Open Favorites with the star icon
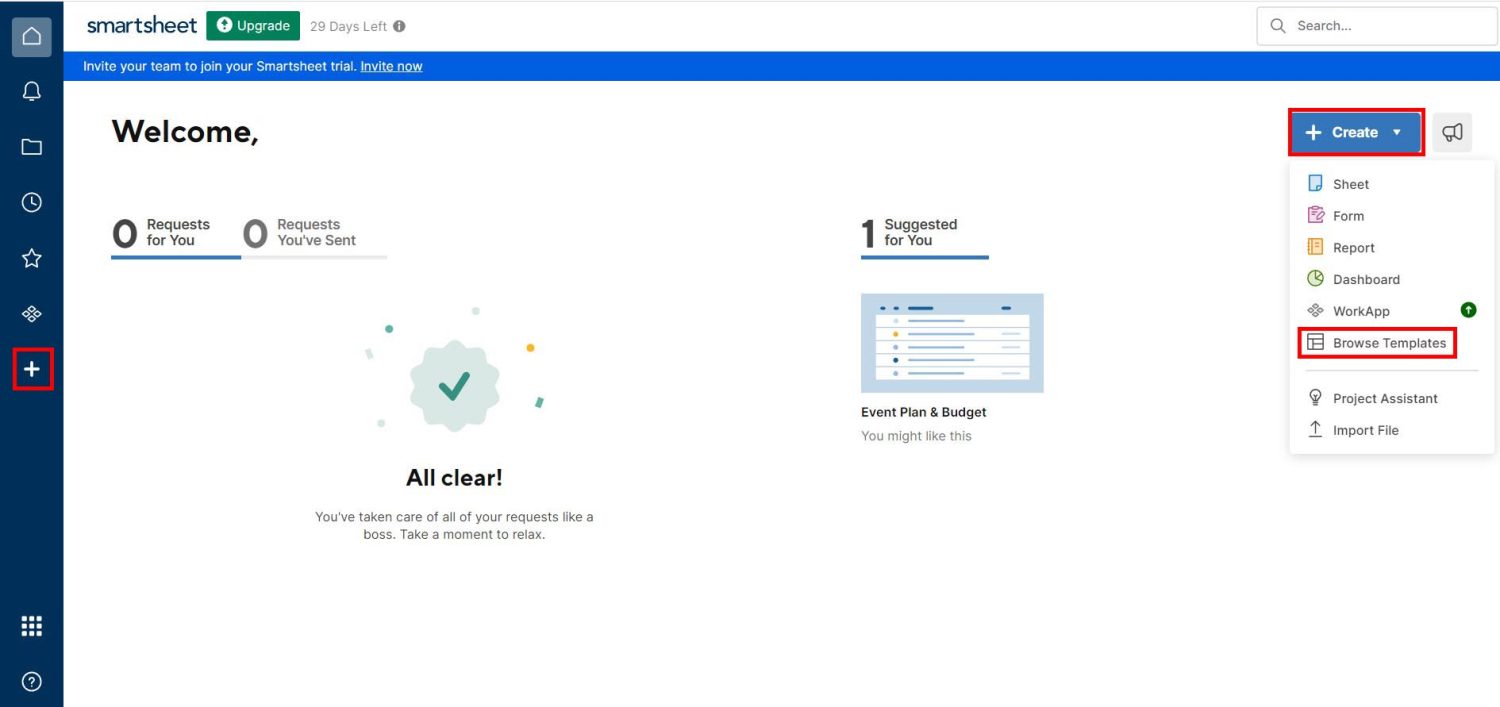The width and height of the screenshot is (1500, 707). point(31,257)
